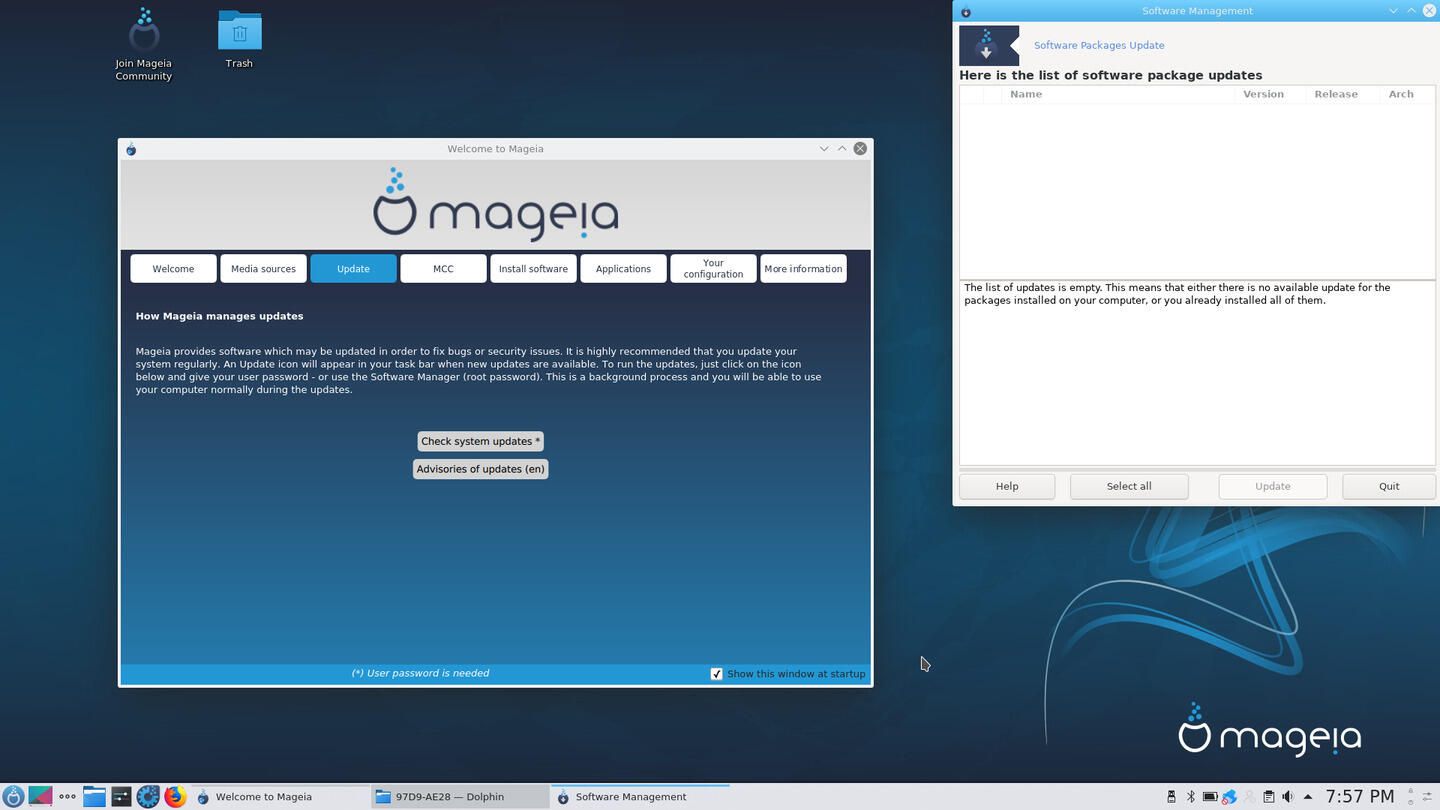1440x810 pixels.
Task: Sort package list by Version column
Action: [x=1271, y=94]
